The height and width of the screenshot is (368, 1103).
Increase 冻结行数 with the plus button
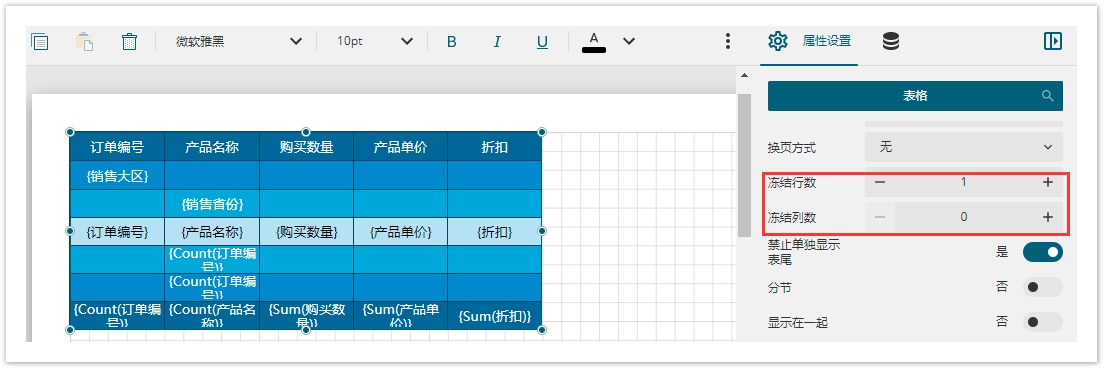(x=1047, y=182)
